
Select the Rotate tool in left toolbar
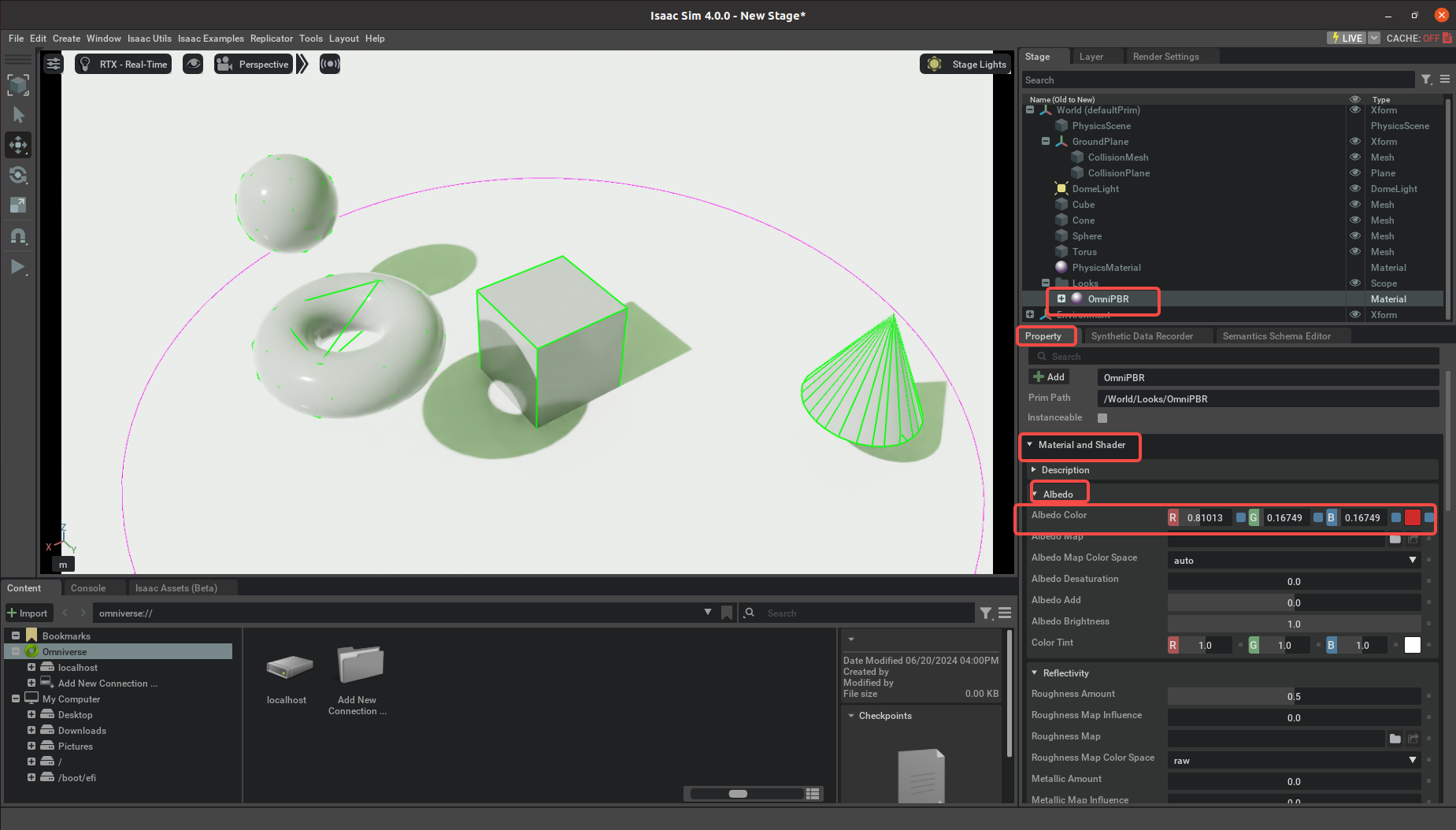(18, 175)
